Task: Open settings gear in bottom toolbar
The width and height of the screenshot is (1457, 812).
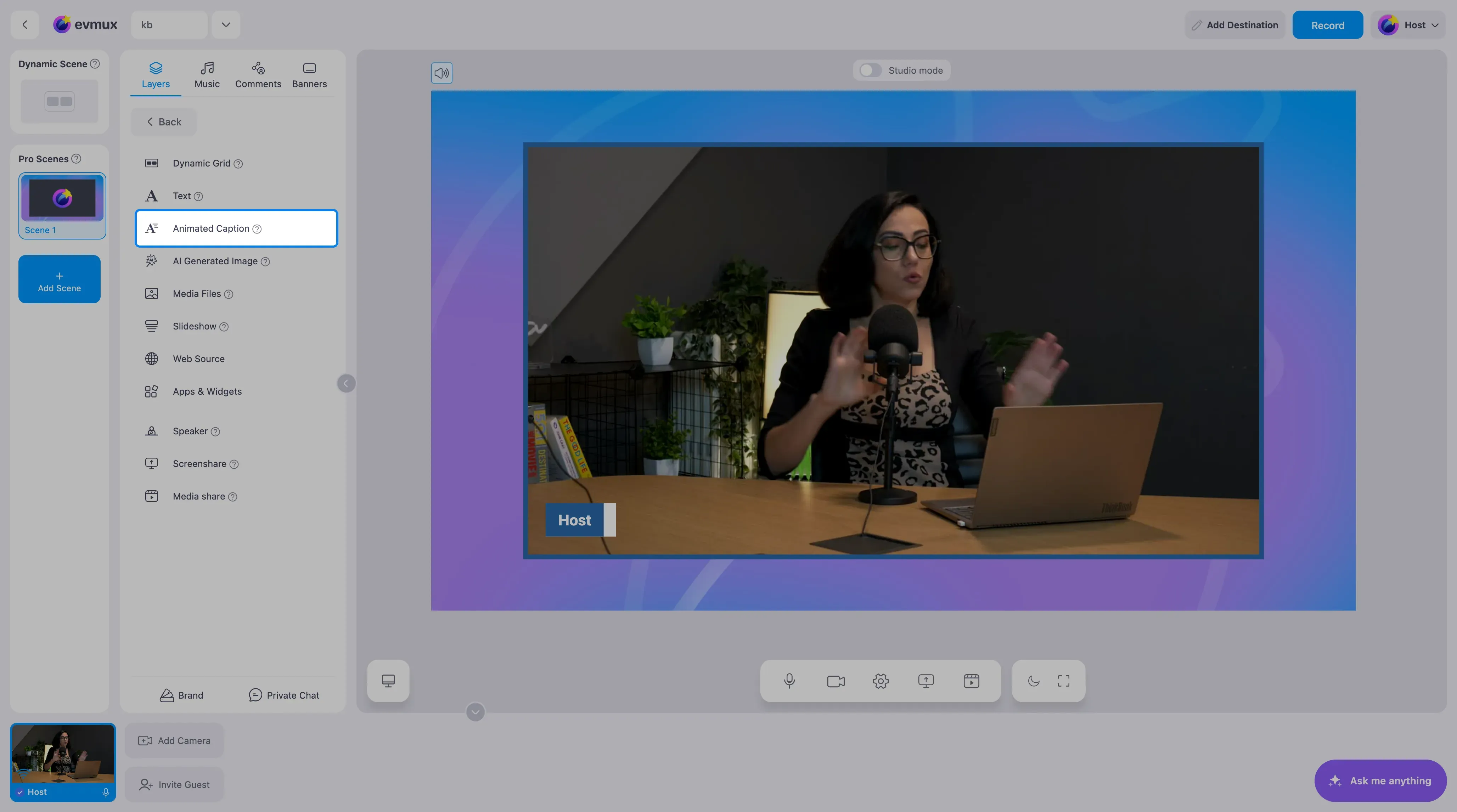Action: point(881,681)
